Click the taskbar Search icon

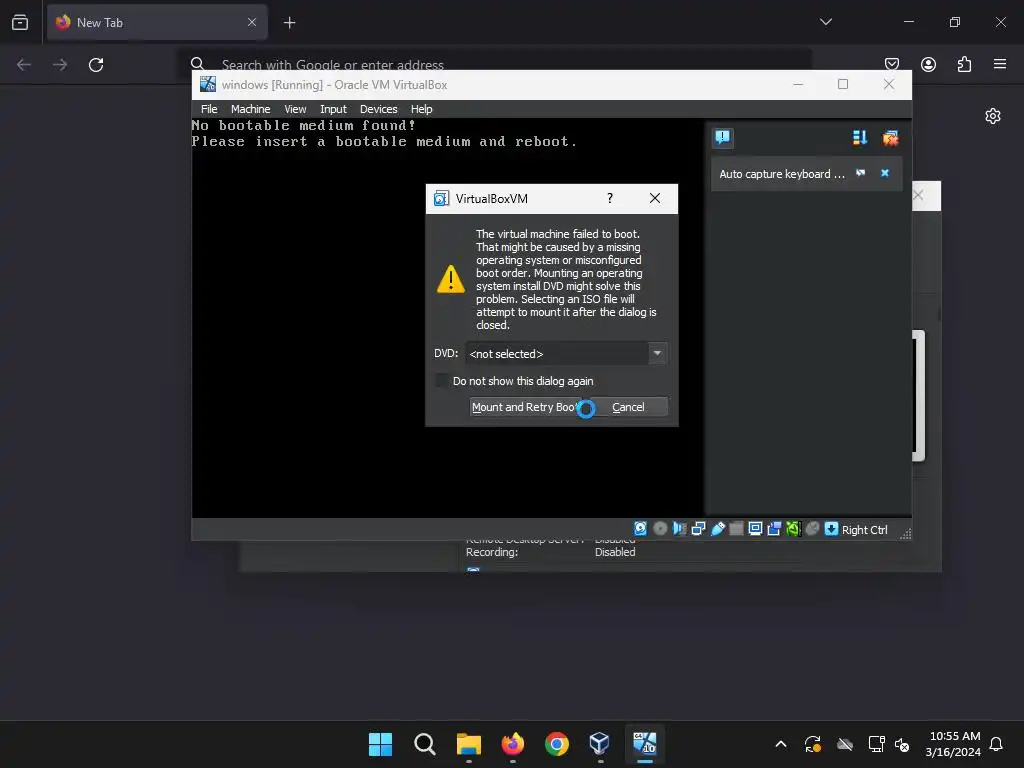(x=424, y=744)
